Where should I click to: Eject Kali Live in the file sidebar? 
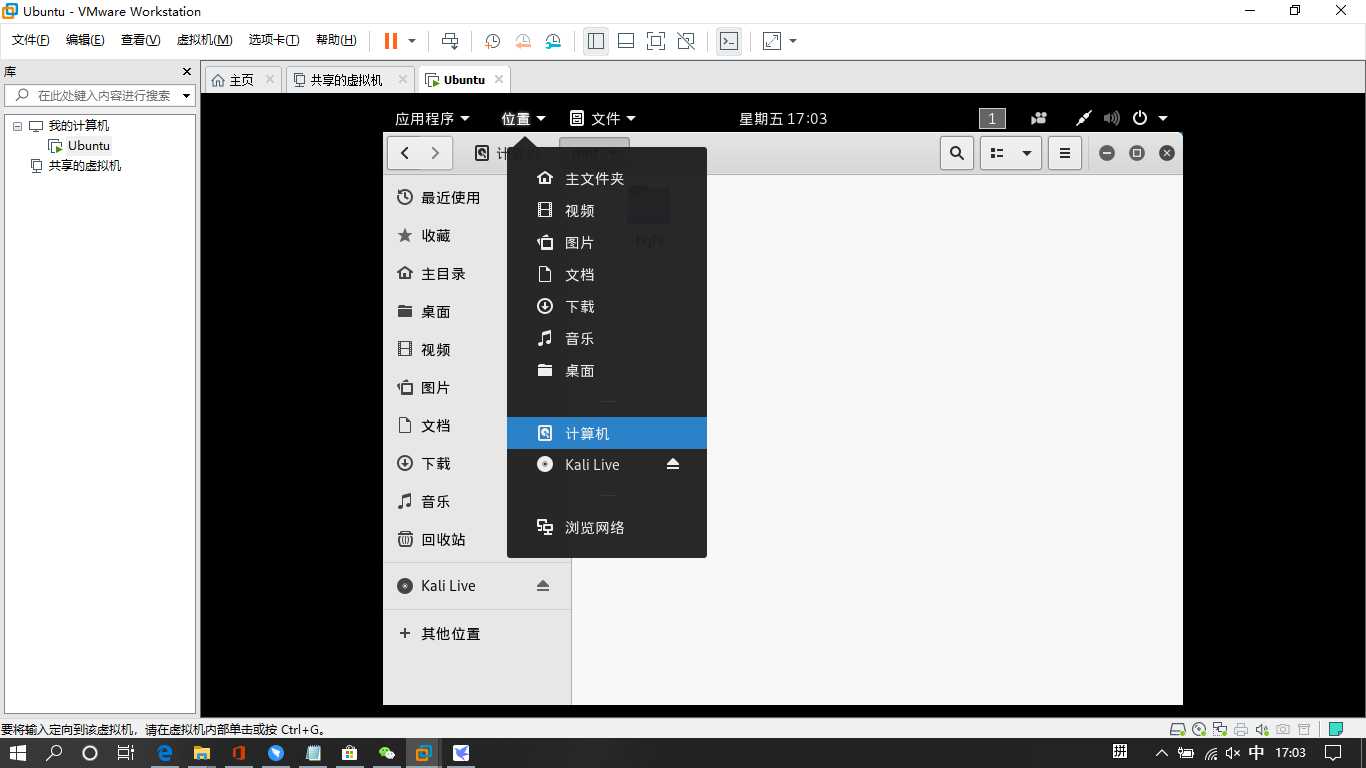[x=543, y=586]
